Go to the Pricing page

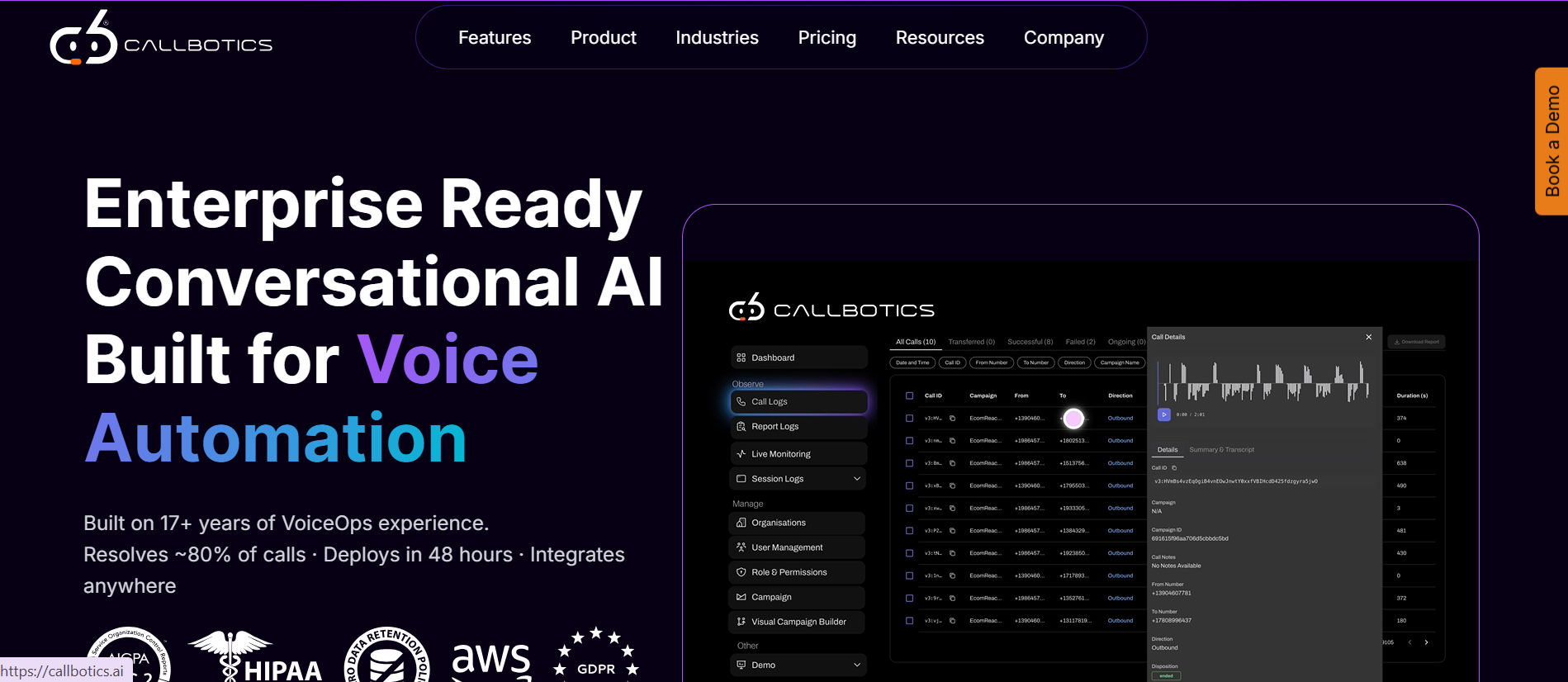click(x=827, y=38)
